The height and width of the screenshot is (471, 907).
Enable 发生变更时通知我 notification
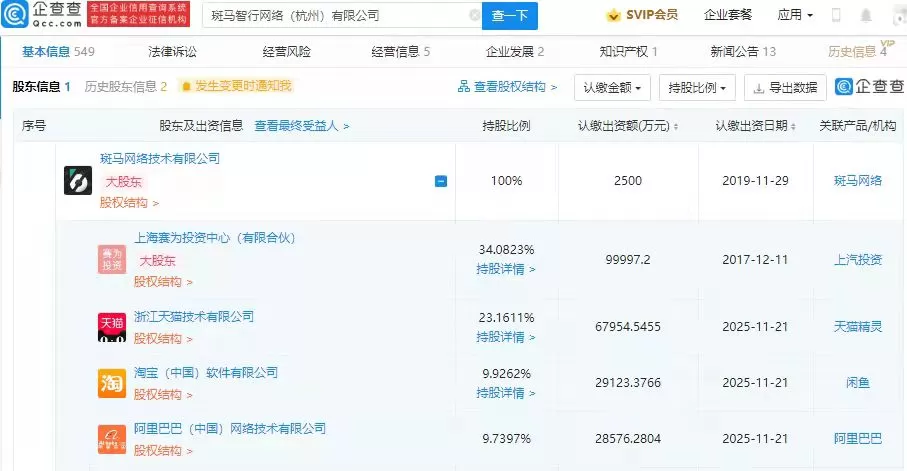point(236,87)
